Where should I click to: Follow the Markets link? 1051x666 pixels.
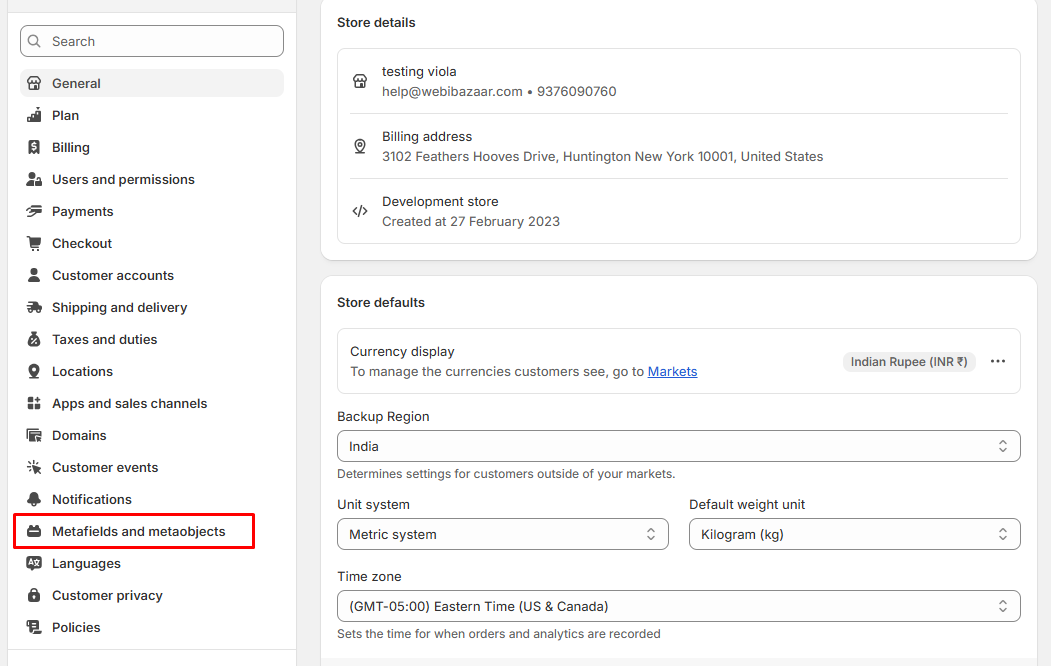coord(672,371)
